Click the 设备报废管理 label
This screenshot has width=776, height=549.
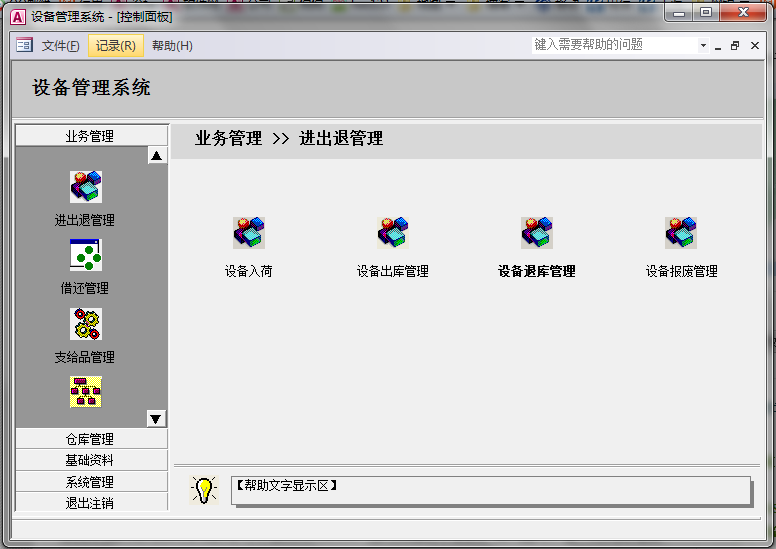pos(681,271)
